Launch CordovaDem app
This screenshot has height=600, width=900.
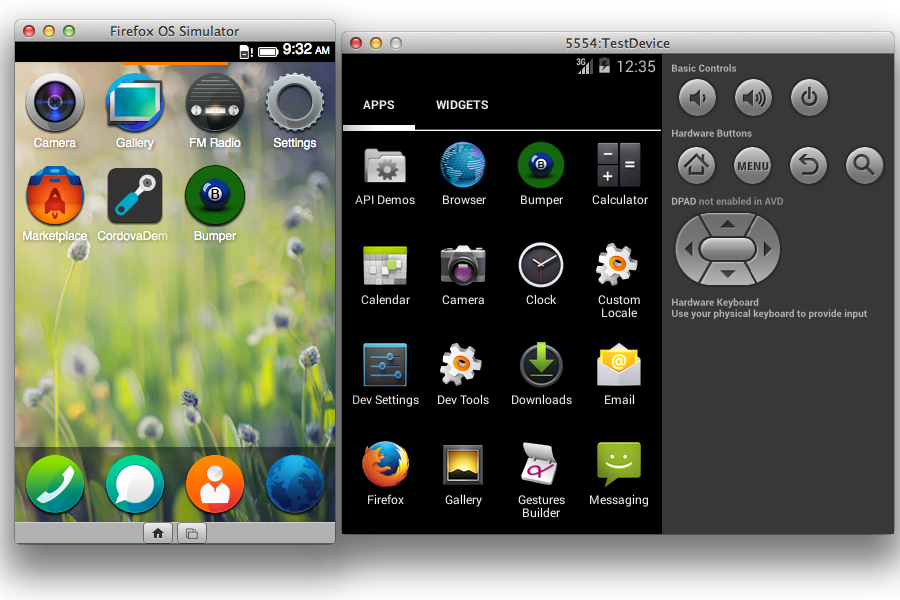pyautogui.click(x=135, y=196)
